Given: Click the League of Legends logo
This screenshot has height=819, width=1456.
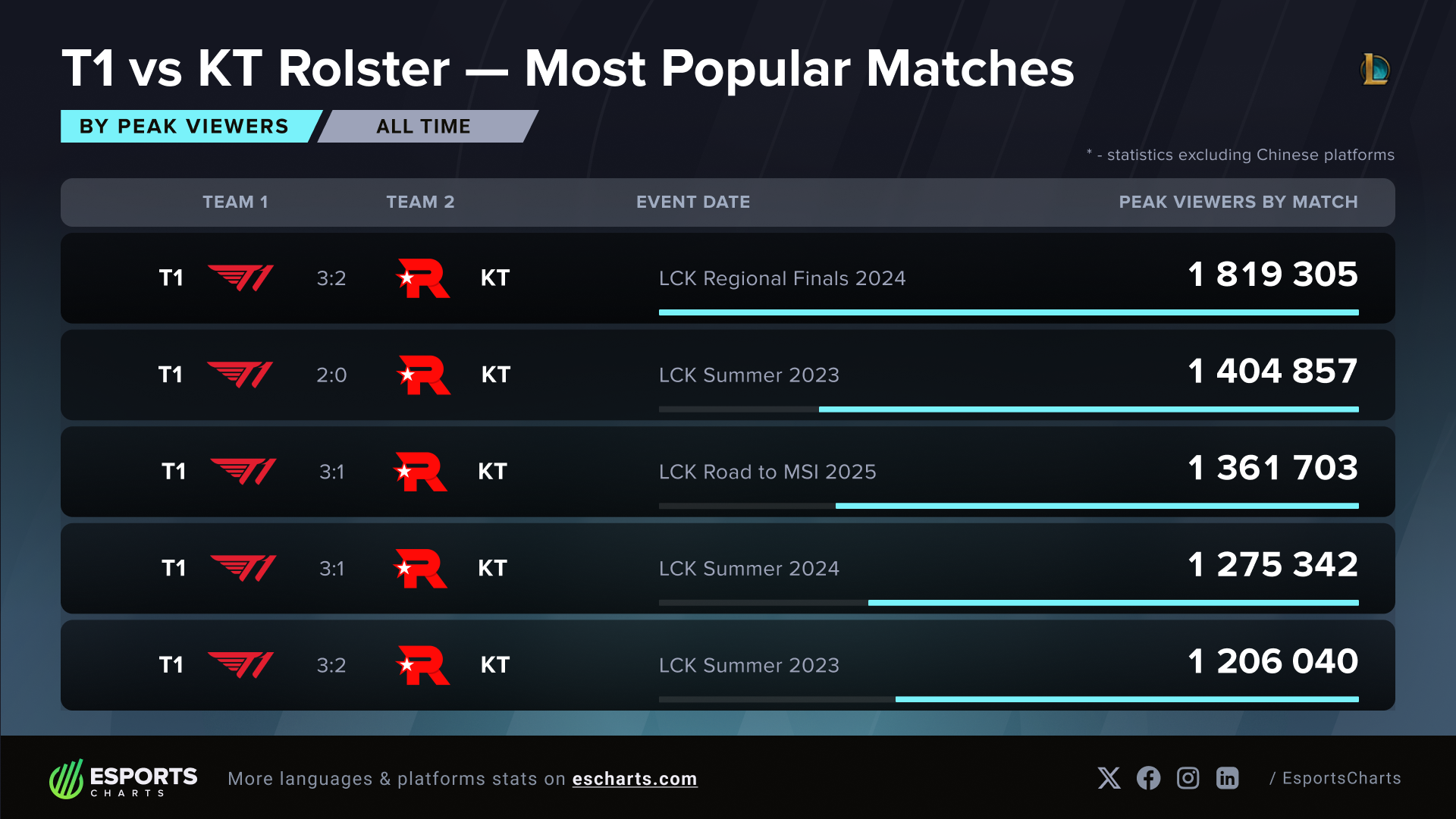Looking at the screenshot, I should click(1375, 69).
